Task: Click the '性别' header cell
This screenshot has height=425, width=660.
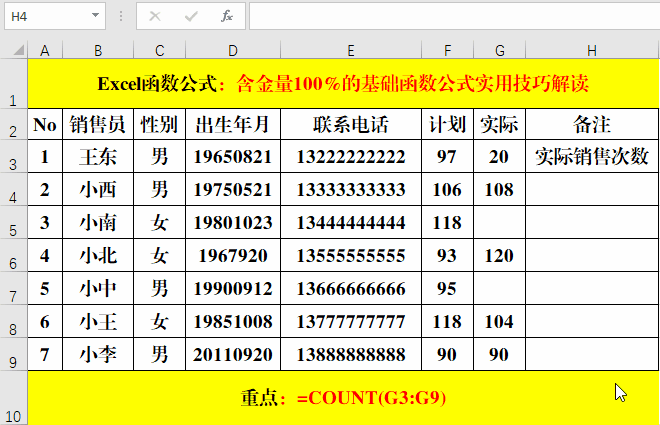Action: 160,124
